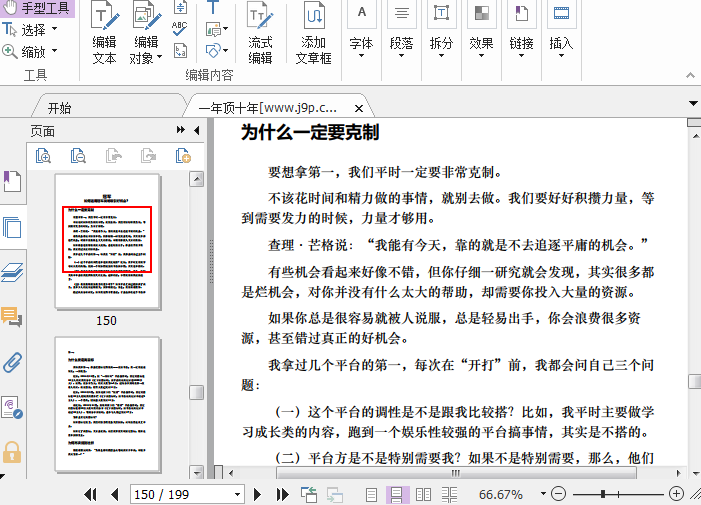Jump to the first page
Image resolution: width=701 pixels, height=505 pixels.
click(x=90, y=494)
